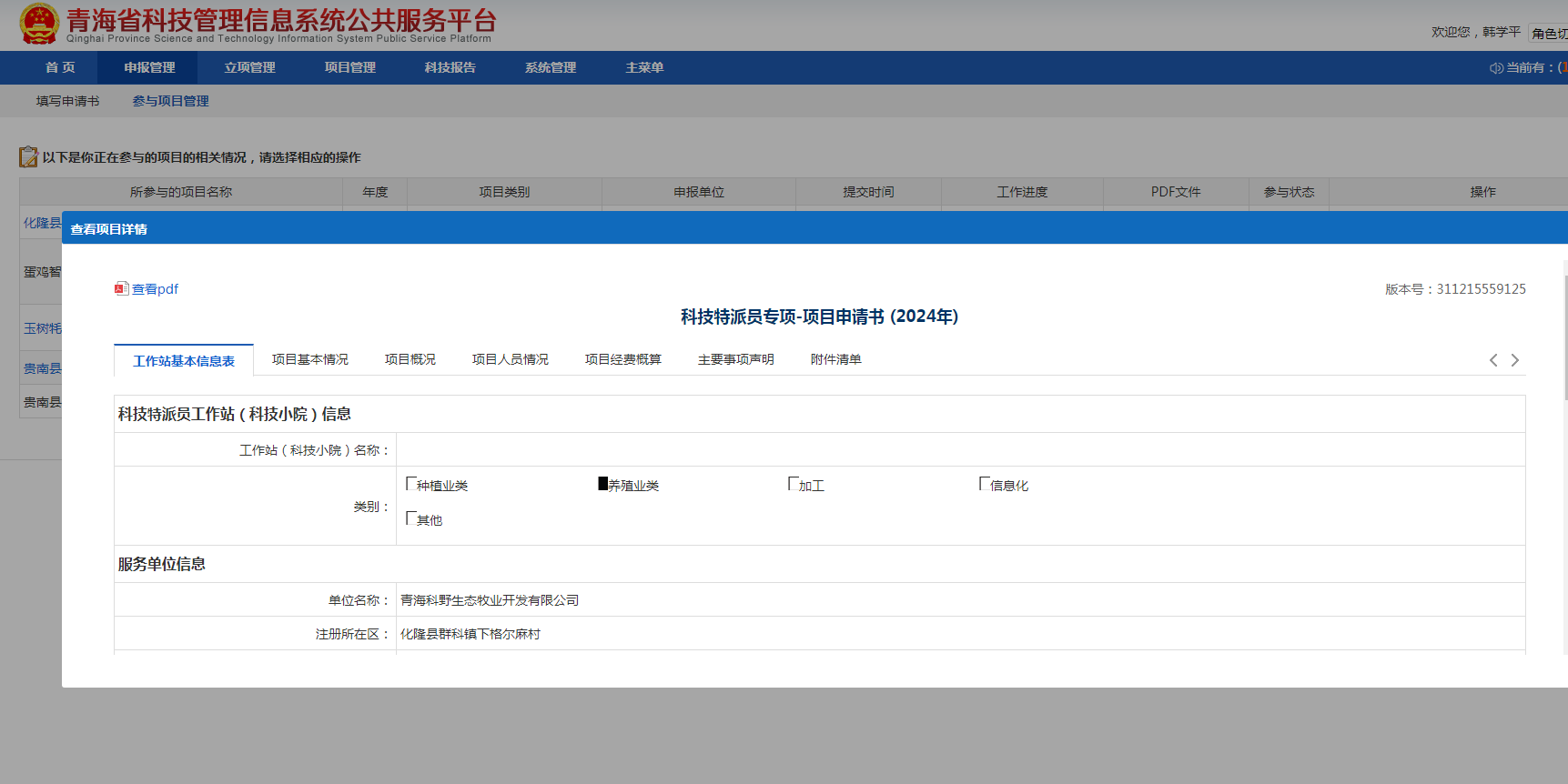Switch to the 项目基本情况 tab

310,359
